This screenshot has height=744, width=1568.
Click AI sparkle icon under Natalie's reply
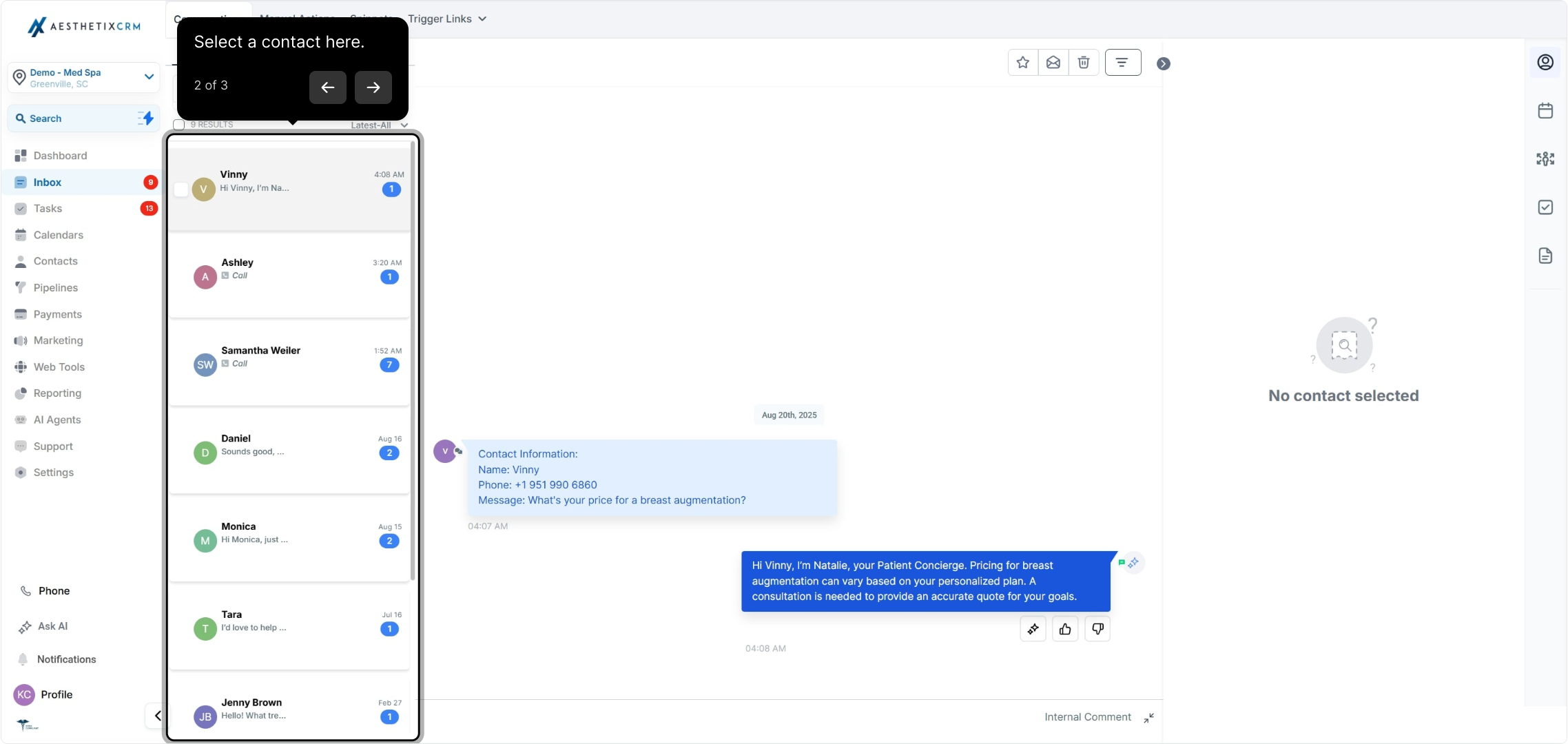(1033, 629)
